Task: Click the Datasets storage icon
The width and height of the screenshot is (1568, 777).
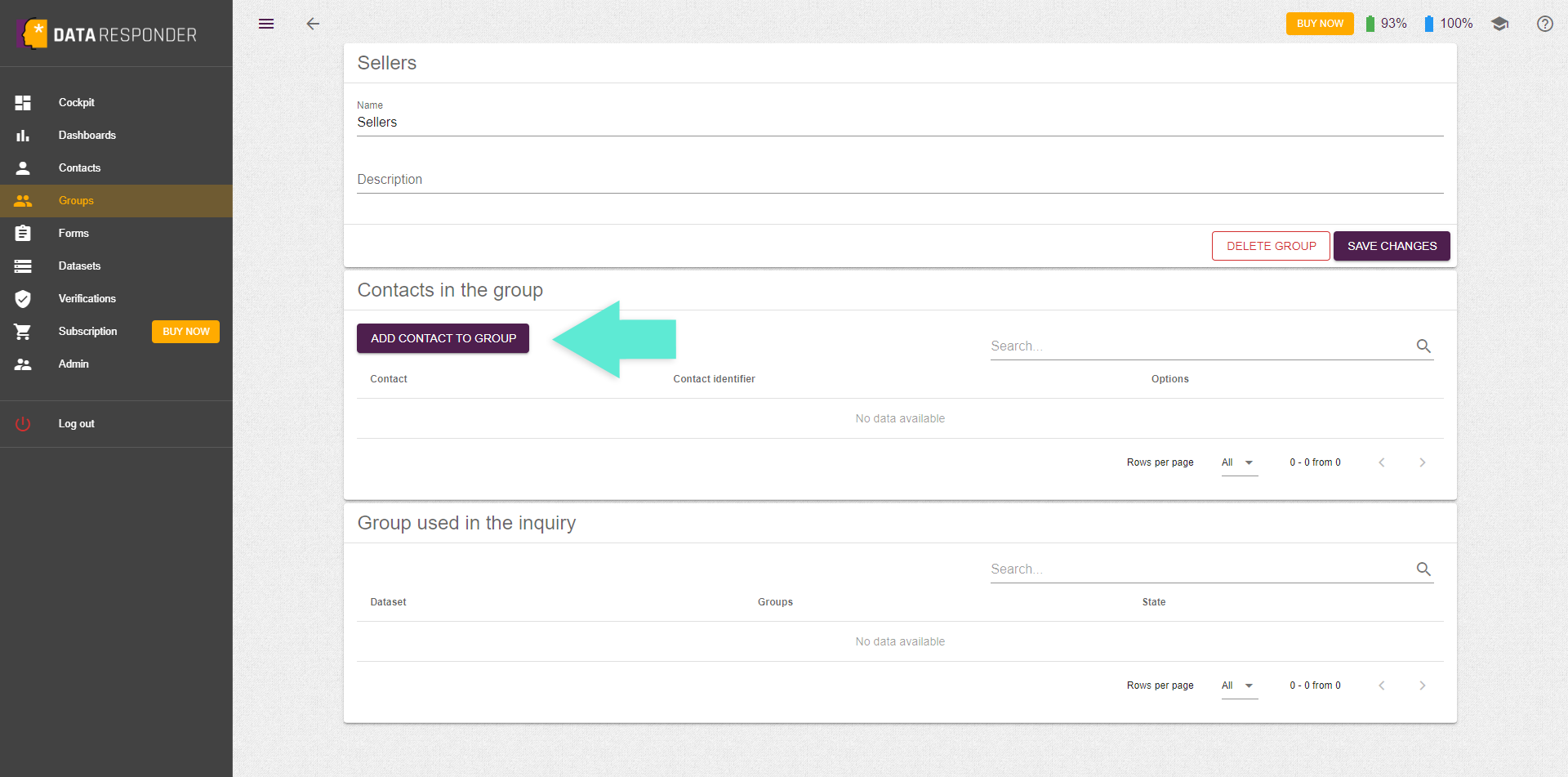Action: tap(23, 266)
